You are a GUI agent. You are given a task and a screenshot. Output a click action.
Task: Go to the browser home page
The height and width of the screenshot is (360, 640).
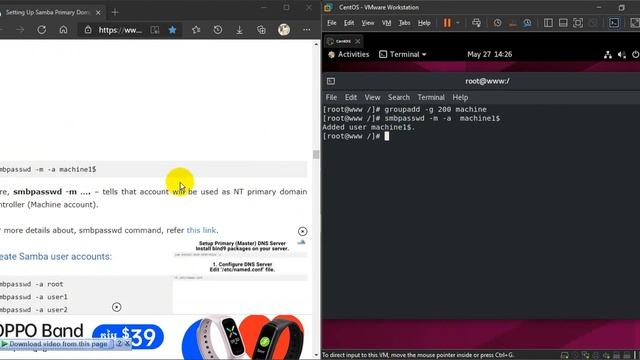(x=63, y=30)
